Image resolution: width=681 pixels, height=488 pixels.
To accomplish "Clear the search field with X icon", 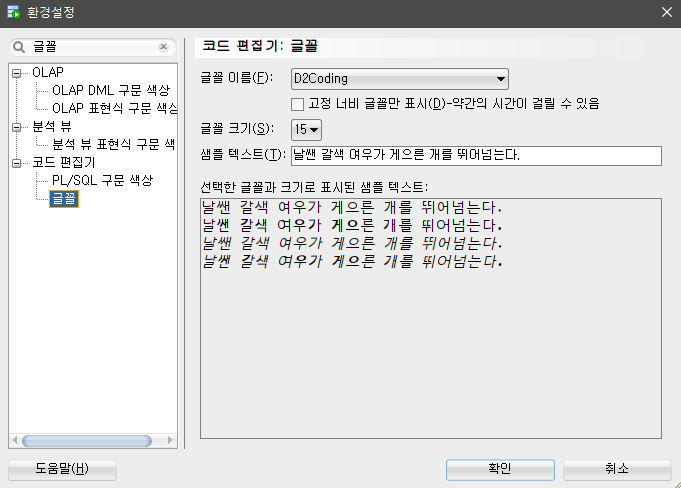I will coord(163,46).
